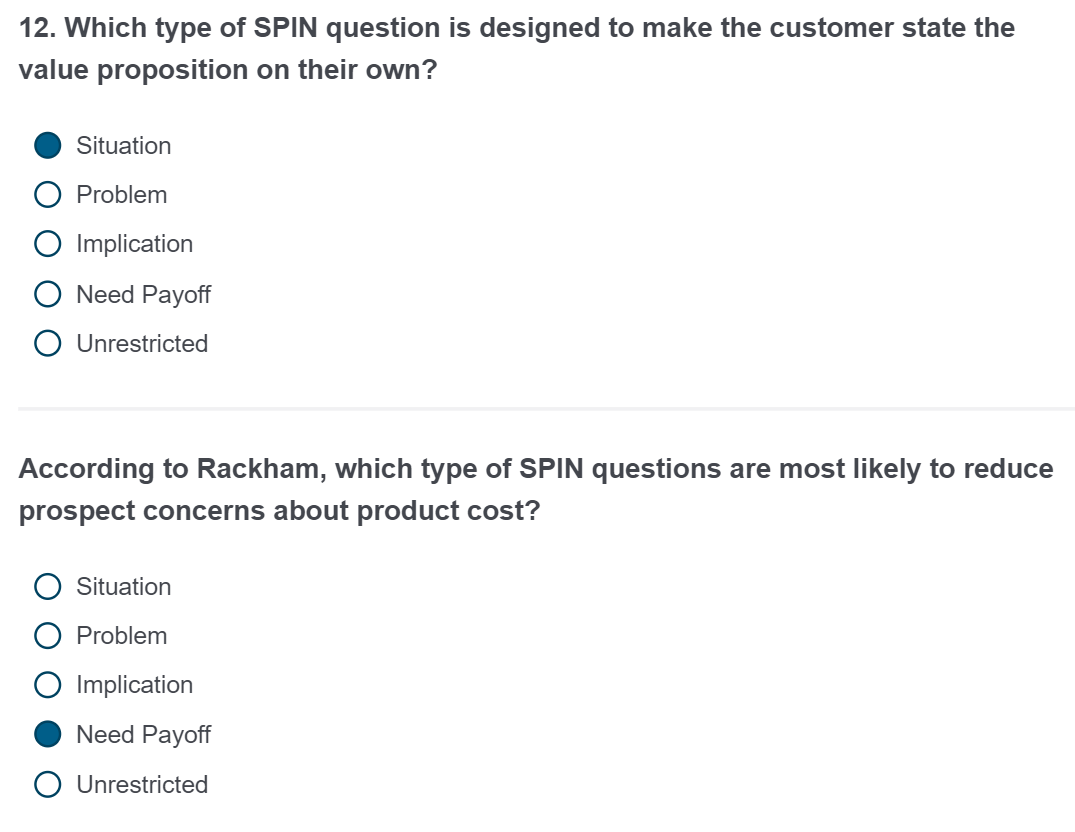This screenshot has width=1075, height=832.
Task: Click the Need Payoff label in question 12
Action: click(x=142, y=293)
